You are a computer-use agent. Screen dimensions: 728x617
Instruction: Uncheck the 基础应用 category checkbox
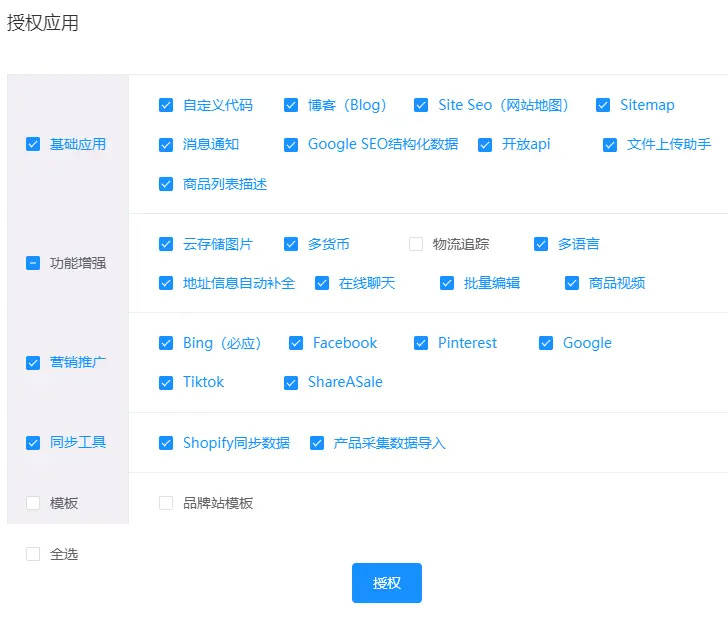[x=33, y=144]
